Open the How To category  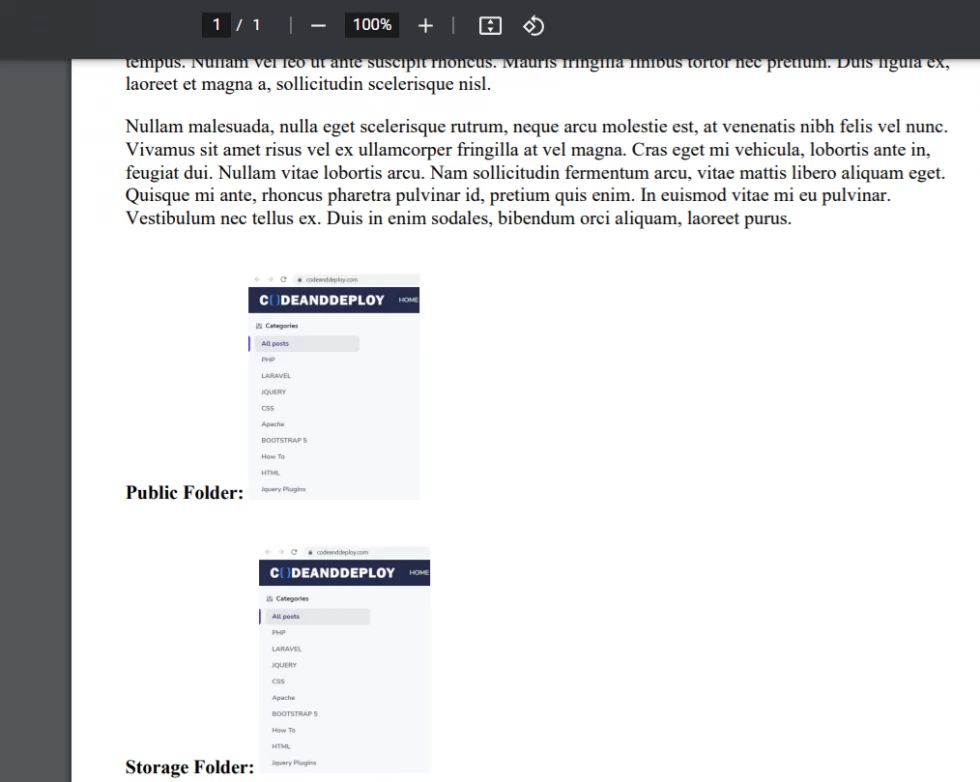pos(272,456)
